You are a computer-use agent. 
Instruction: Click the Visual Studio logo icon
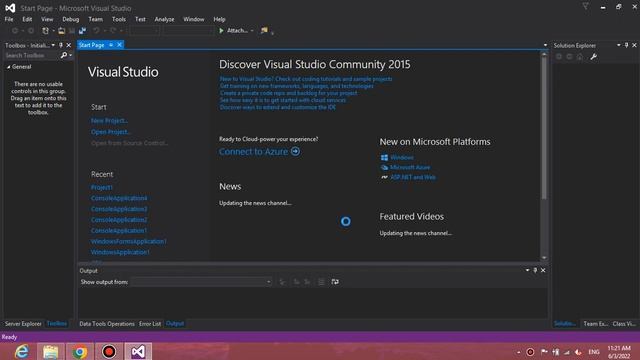coord(10,8)
